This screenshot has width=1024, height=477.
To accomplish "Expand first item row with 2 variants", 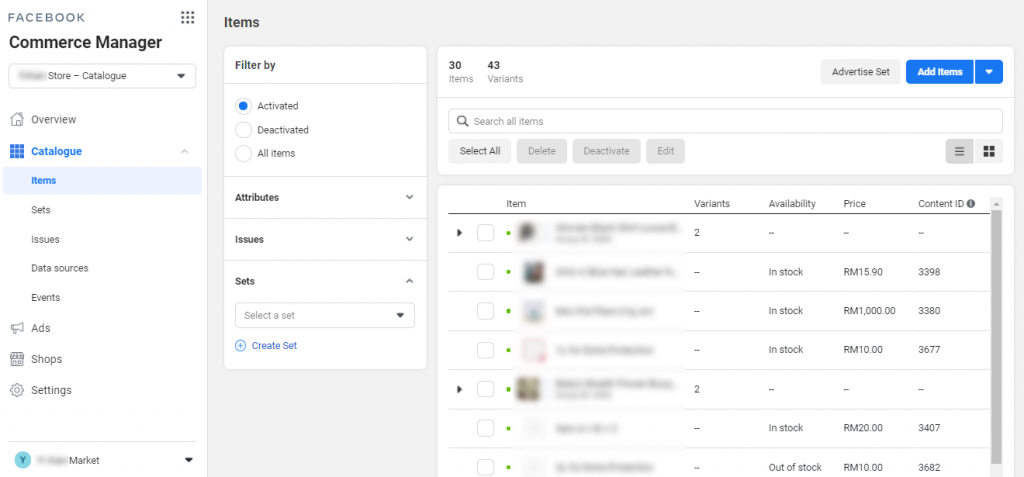I will (459, 233).
